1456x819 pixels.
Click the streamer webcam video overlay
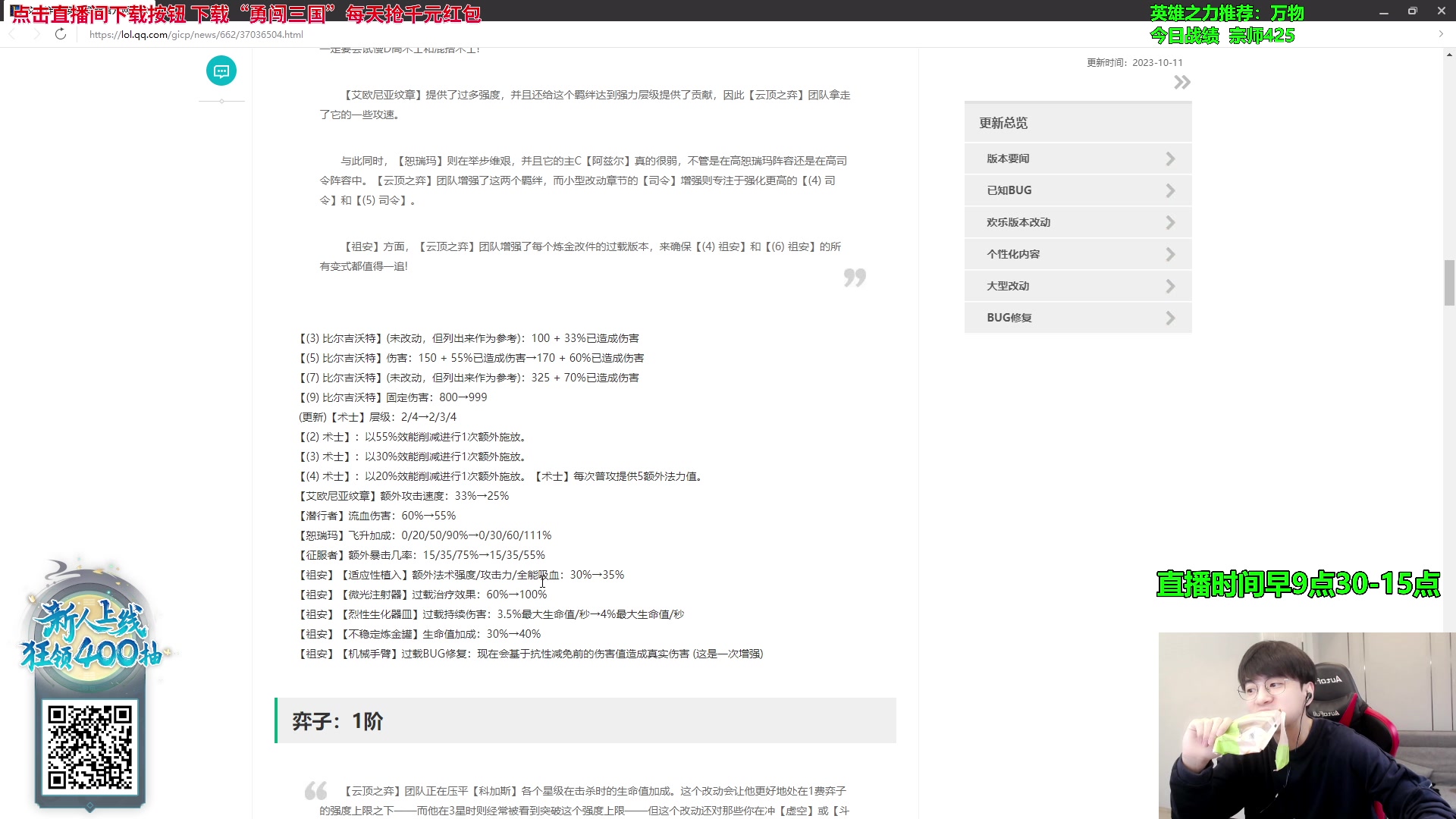(x=1307, y=726)
